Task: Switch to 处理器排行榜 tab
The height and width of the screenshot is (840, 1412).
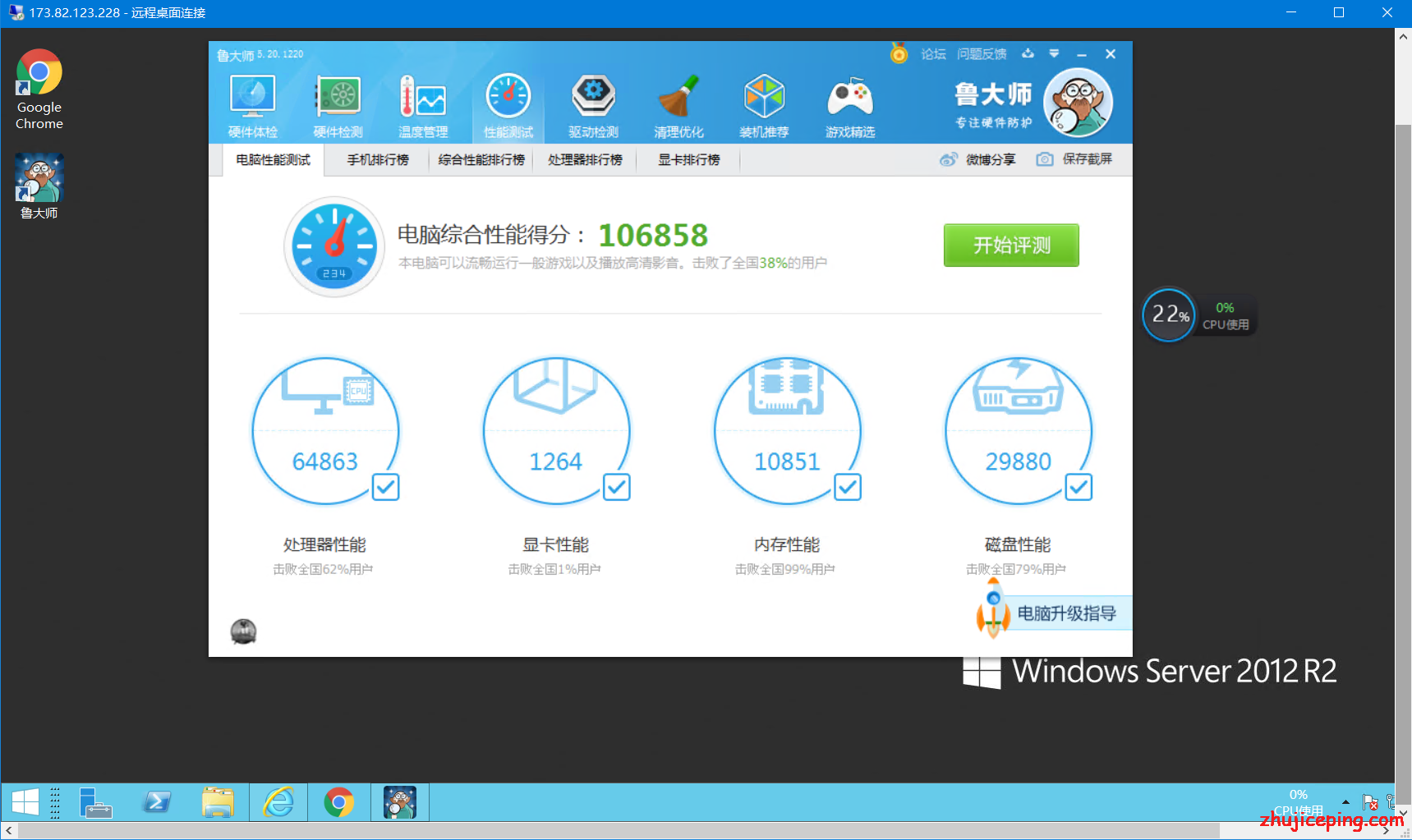Action: pos(585,159)
